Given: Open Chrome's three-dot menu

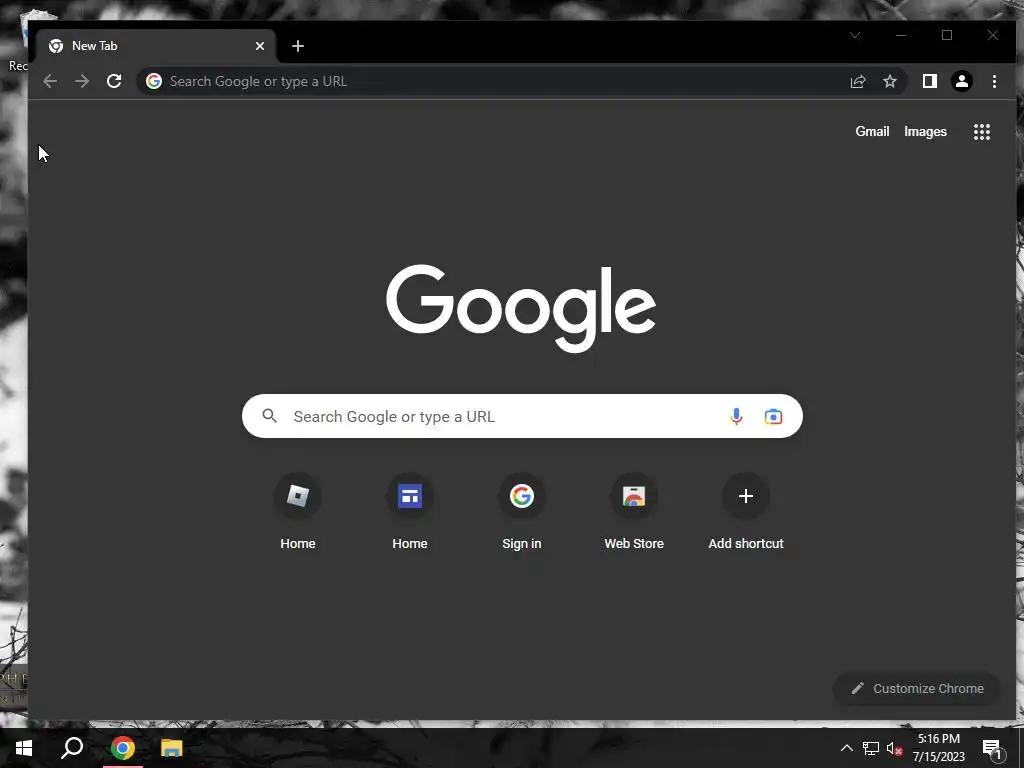Looking at the screenshot, I should [x=994, y=81].
